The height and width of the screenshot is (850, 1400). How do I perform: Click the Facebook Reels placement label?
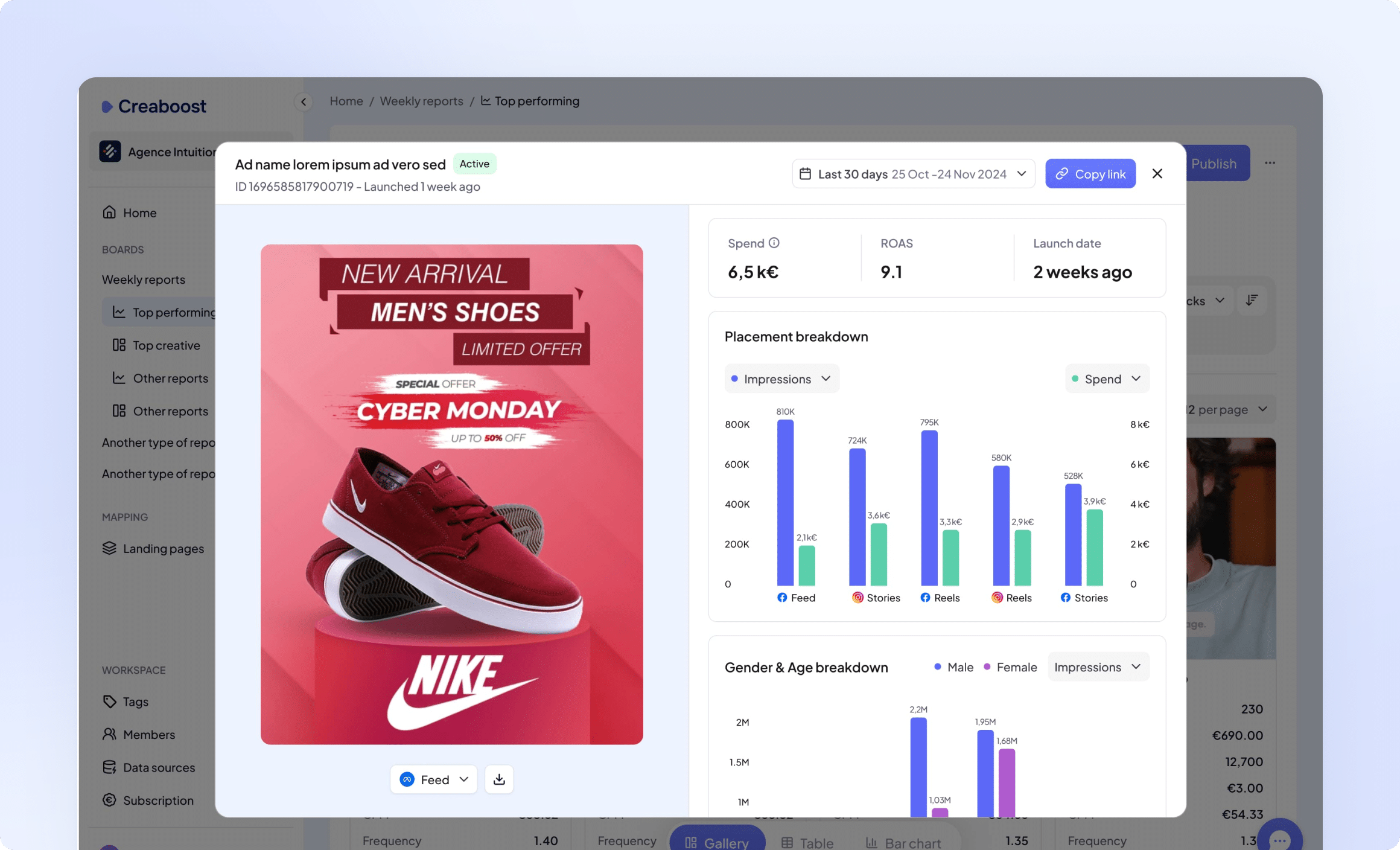940,598
